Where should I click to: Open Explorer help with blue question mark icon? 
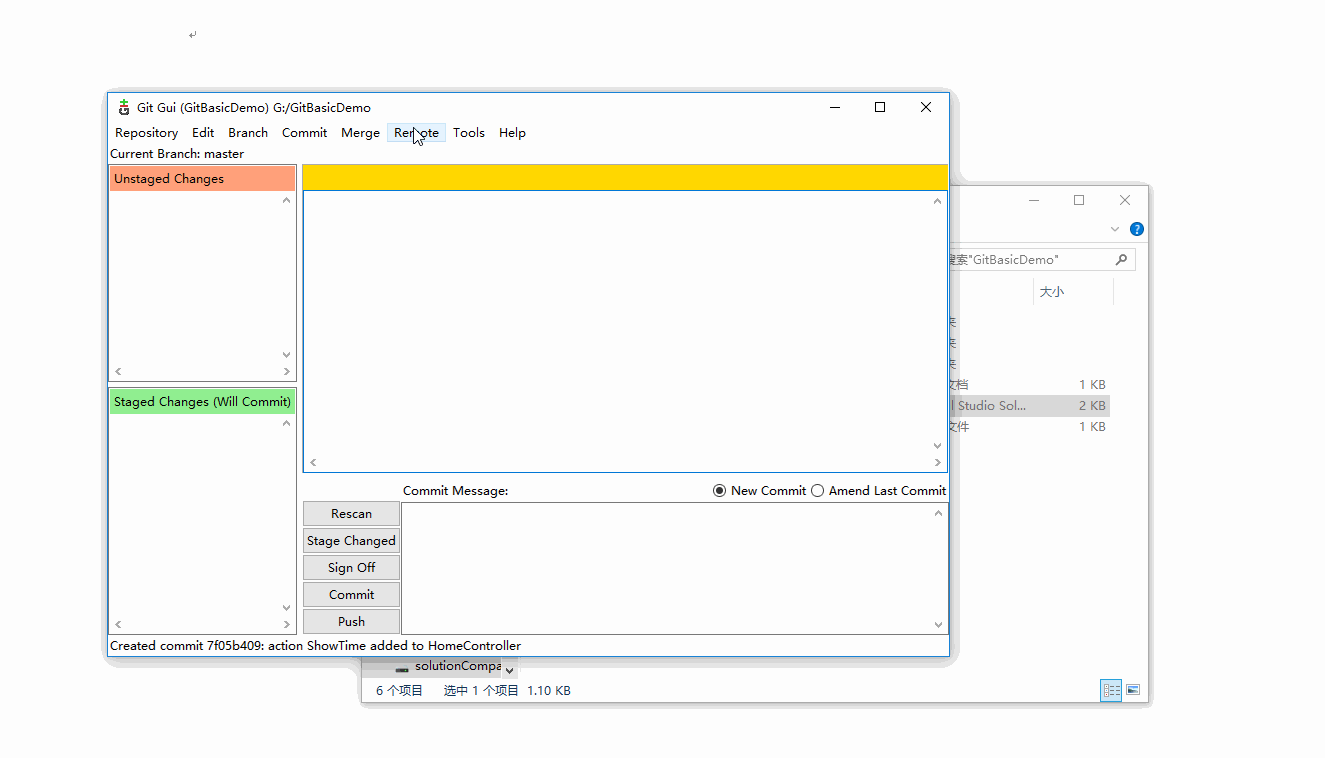coord(1136,228)
